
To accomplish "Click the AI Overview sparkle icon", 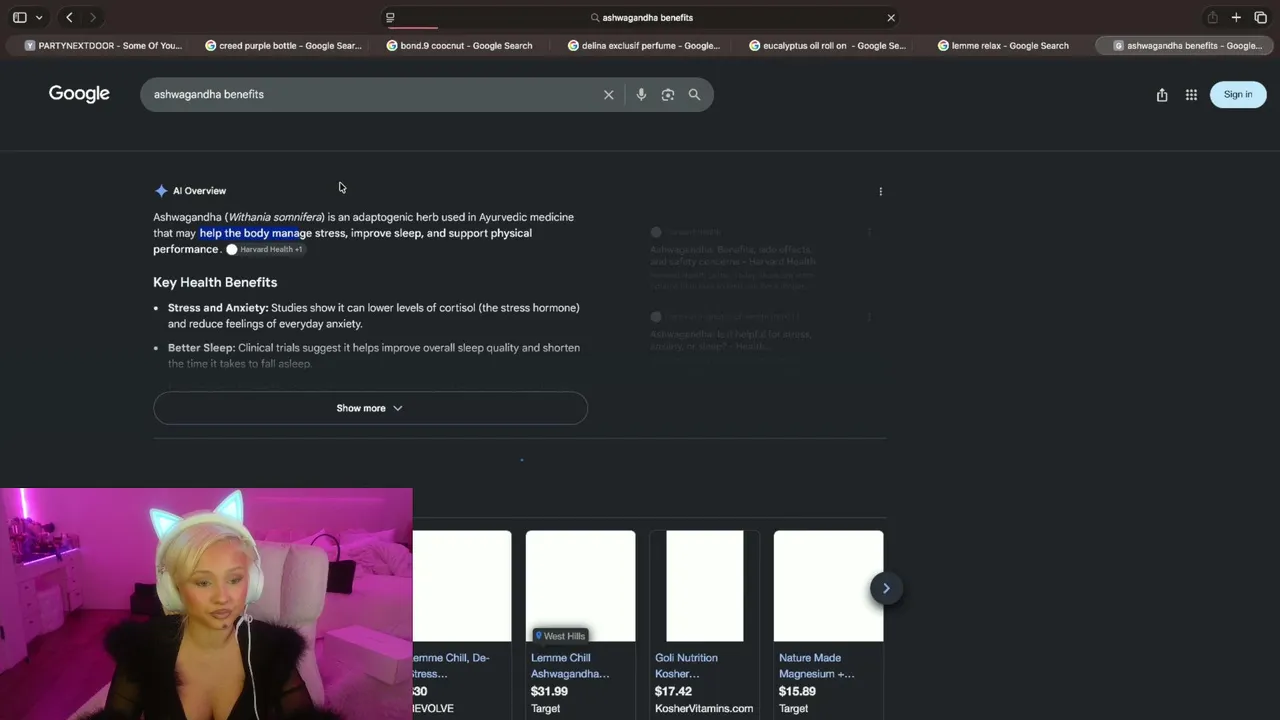I will tap(161, 190).
